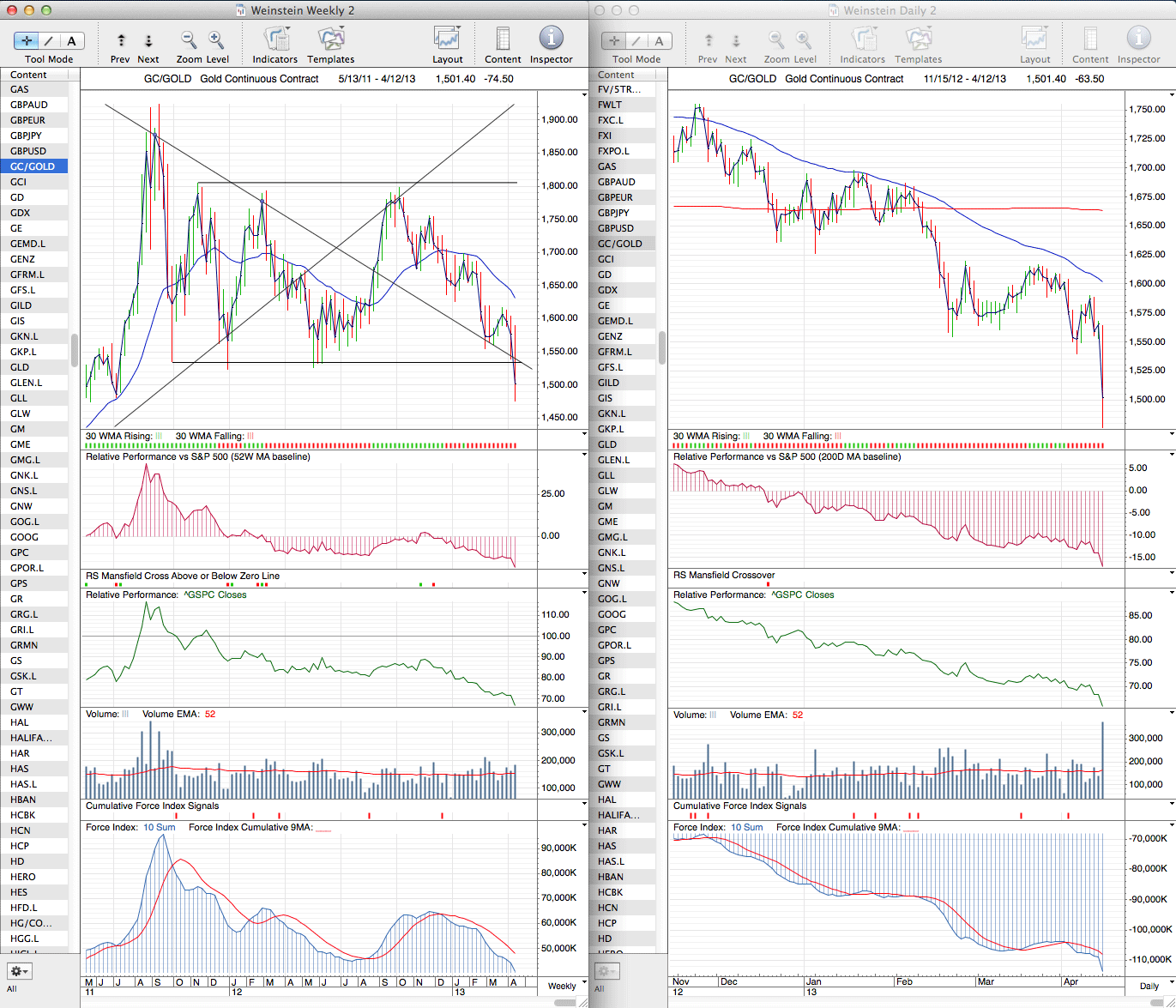The width and height of the screenshot is (1176, 1008).
Task: Click the Prev arrow in Weekly window
Action: tap(121, 40)
